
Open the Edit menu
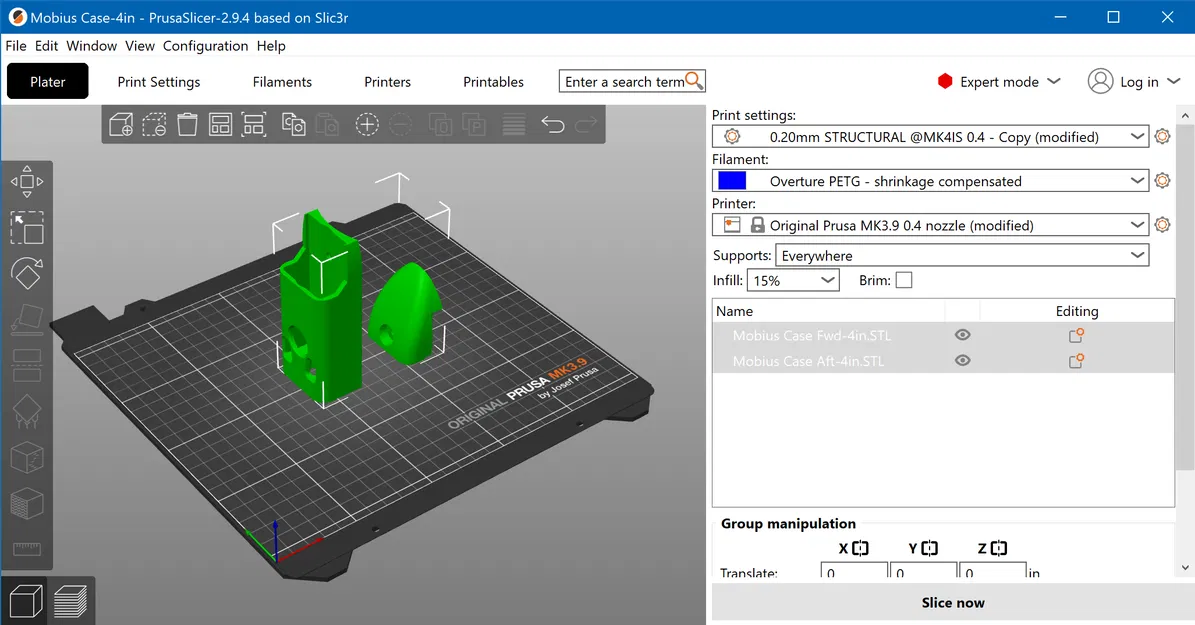(x=46, y=46)
